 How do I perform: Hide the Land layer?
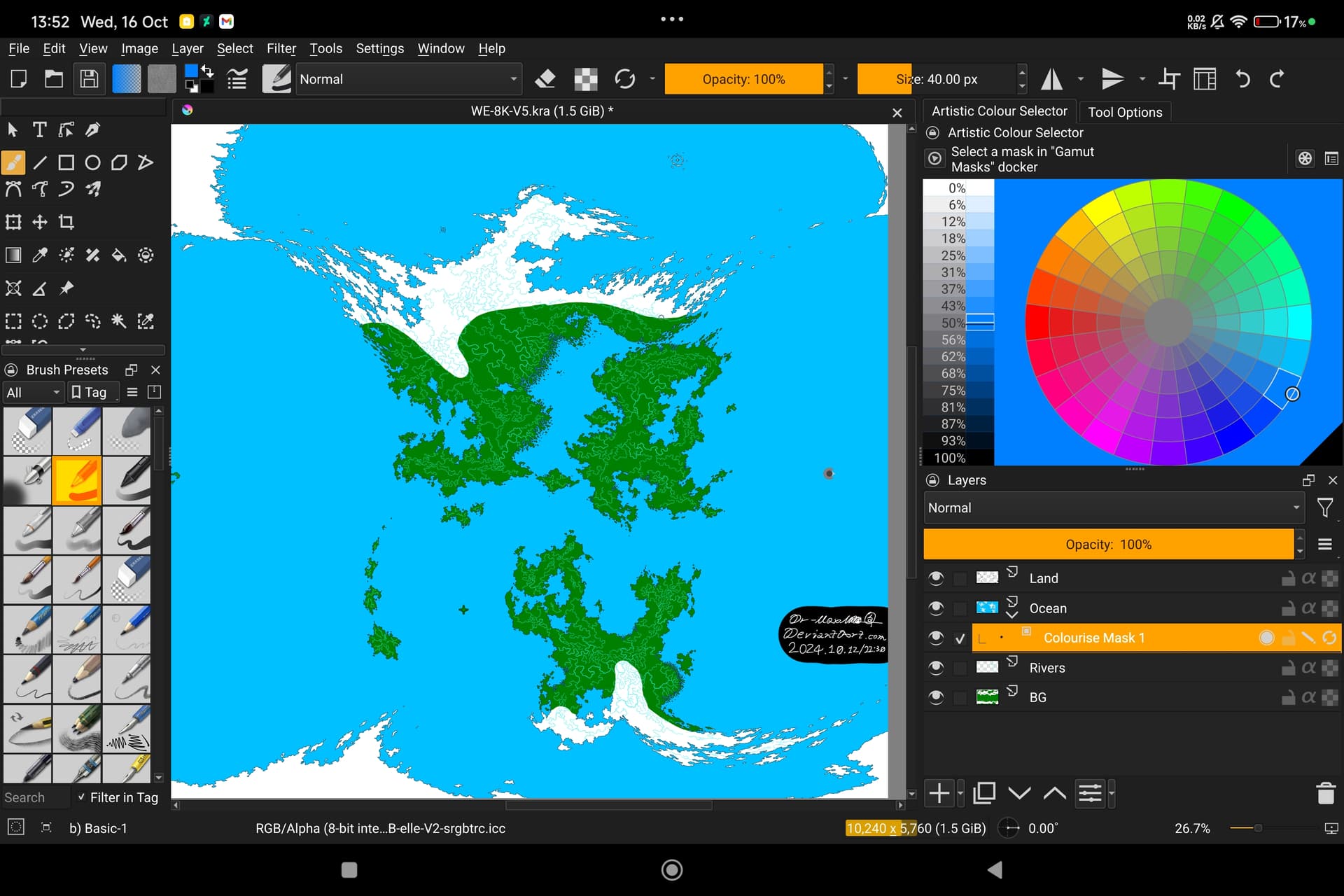point(936,578)
